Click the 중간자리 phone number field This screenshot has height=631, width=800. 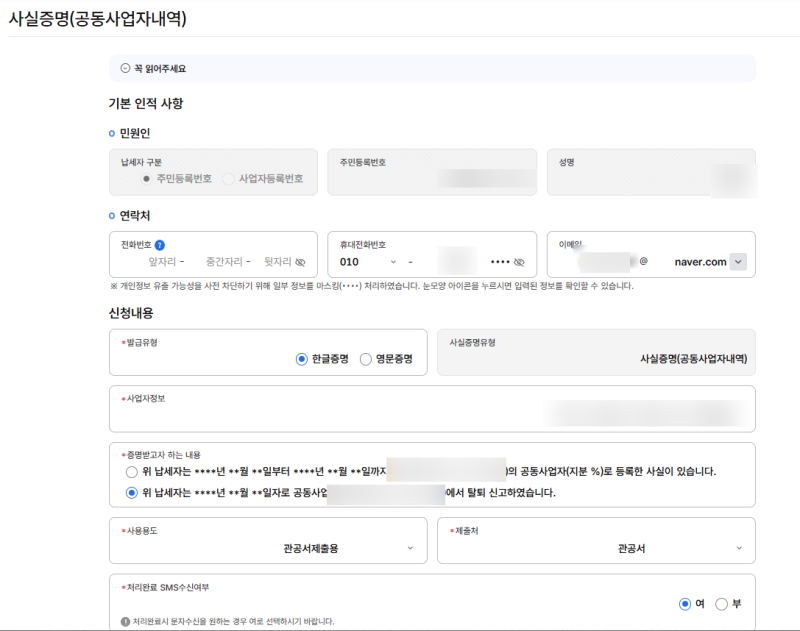pos(223,262)
